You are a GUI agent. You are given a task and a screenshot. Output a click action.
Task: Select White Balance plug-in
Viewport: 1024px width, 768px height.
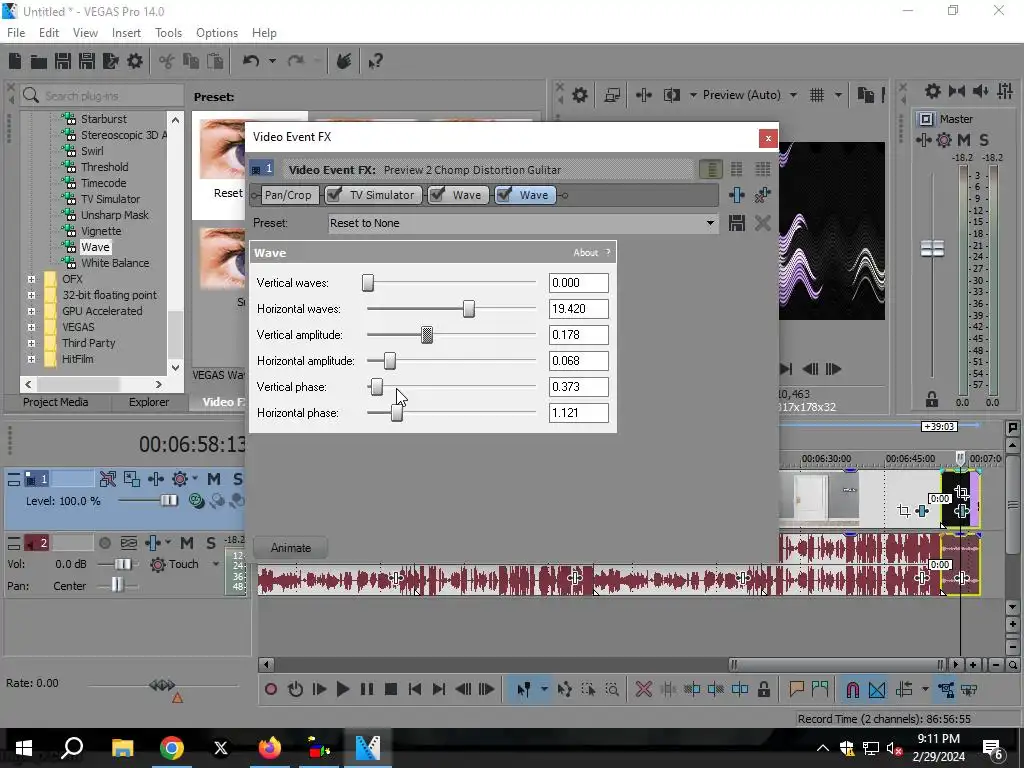(x=115, y=263)
